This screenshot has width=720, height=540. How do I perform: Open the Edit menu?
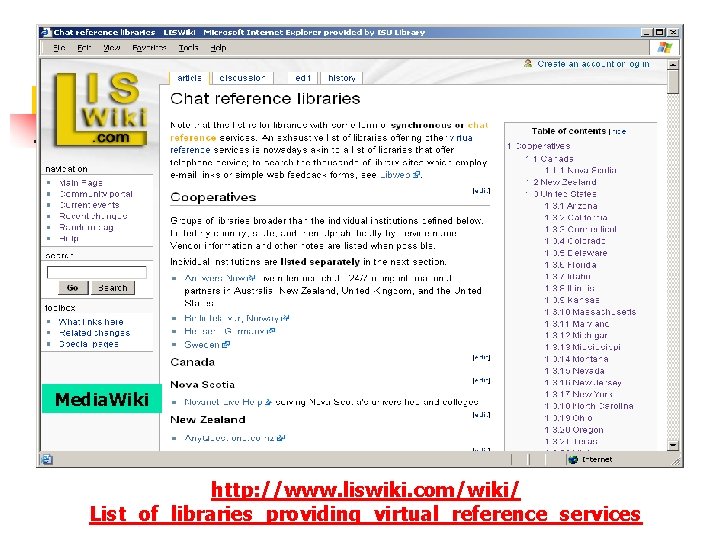pos(84,48)
